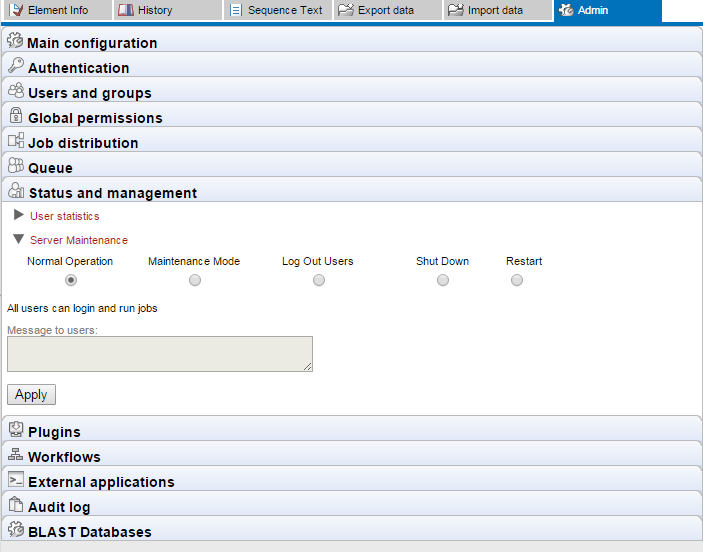Click the Global permissions padlock icon
The height and width of the screenshot is (552, 703).
click(16, 115)
